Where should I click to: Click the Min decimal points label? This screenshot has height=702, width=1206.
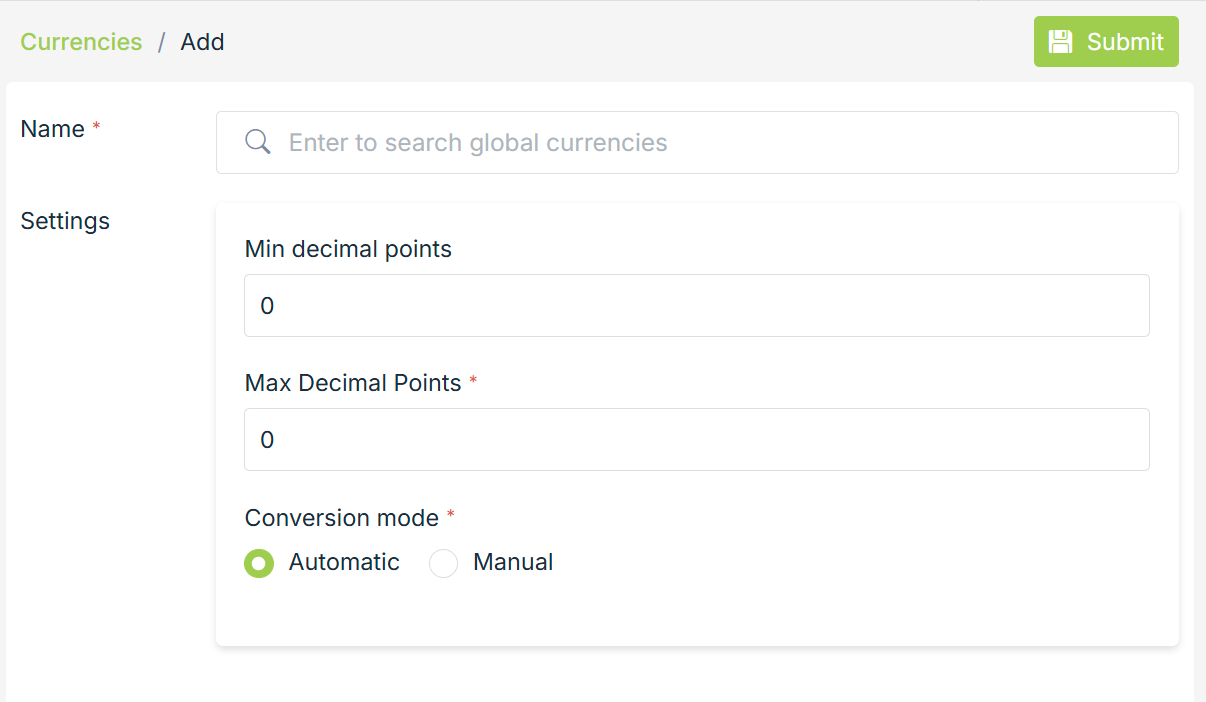coord(348,249)
